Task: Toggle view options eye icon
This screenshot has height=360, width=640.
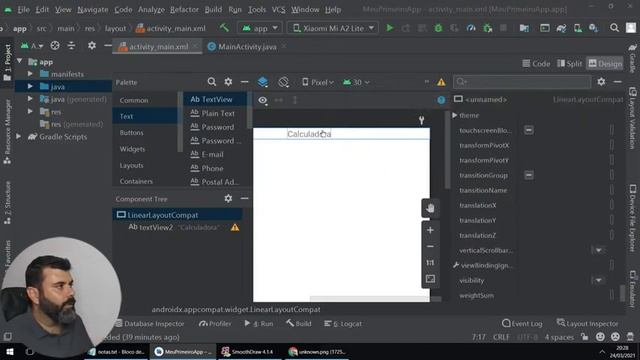Action: [262, 100]
